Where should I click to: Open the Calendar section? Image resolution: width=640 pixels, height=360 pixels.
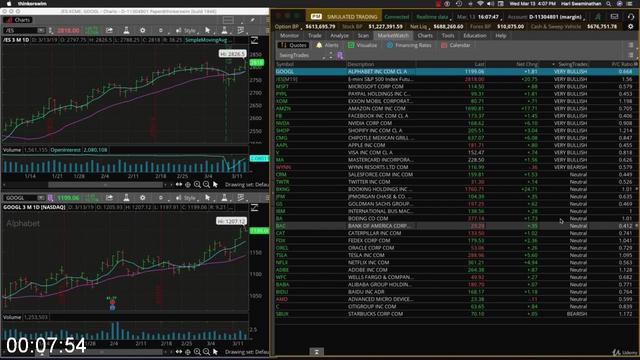456,45
